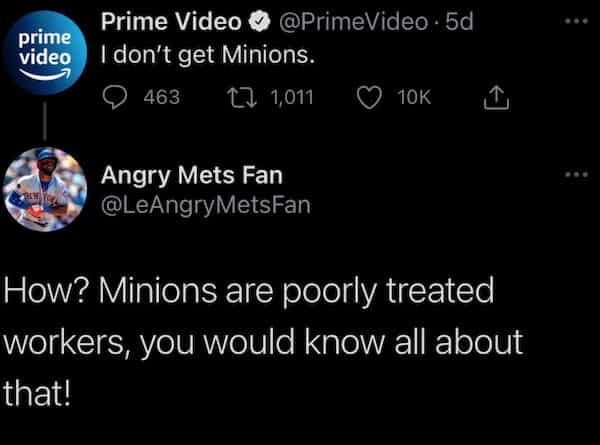600x445 pixels.
Task: Click the Angry Mets Fan display name
Action: tap(192, 176)
